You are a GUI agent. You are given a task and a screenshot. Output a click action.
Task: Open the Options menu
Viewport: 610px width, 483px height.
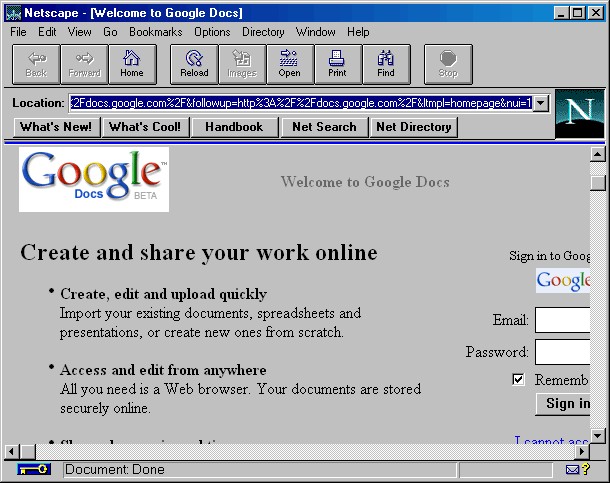(212, 32)
